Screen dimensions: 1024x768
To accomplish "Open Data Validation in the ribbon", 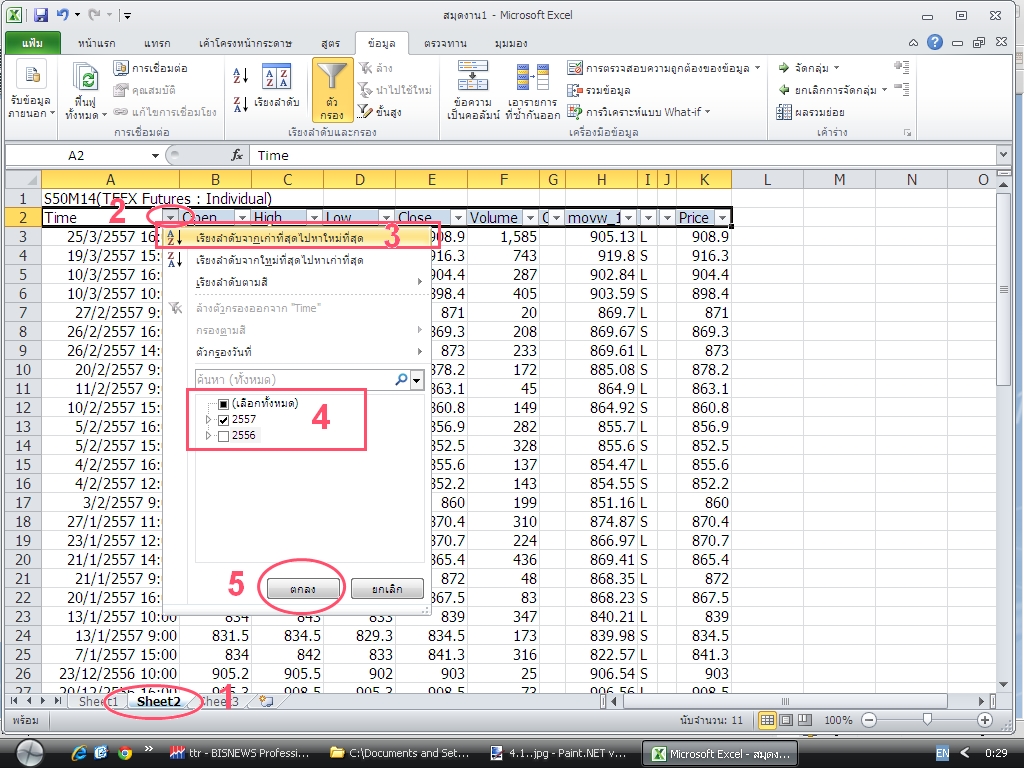I will click(x=664, y=68).
